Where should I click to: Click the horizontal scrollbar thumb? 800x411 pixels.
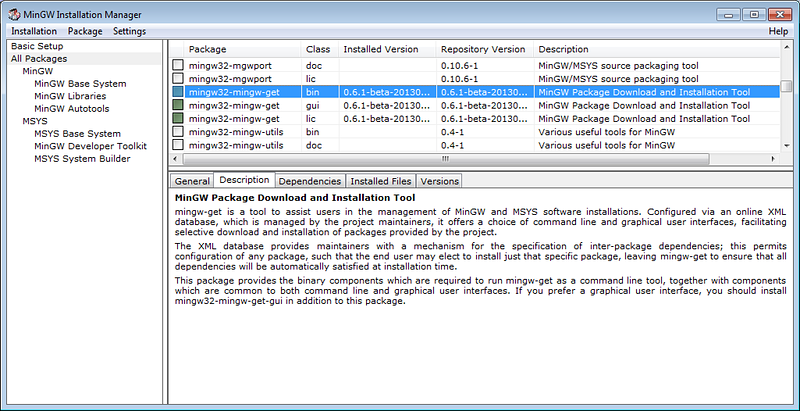pos(445,159)
